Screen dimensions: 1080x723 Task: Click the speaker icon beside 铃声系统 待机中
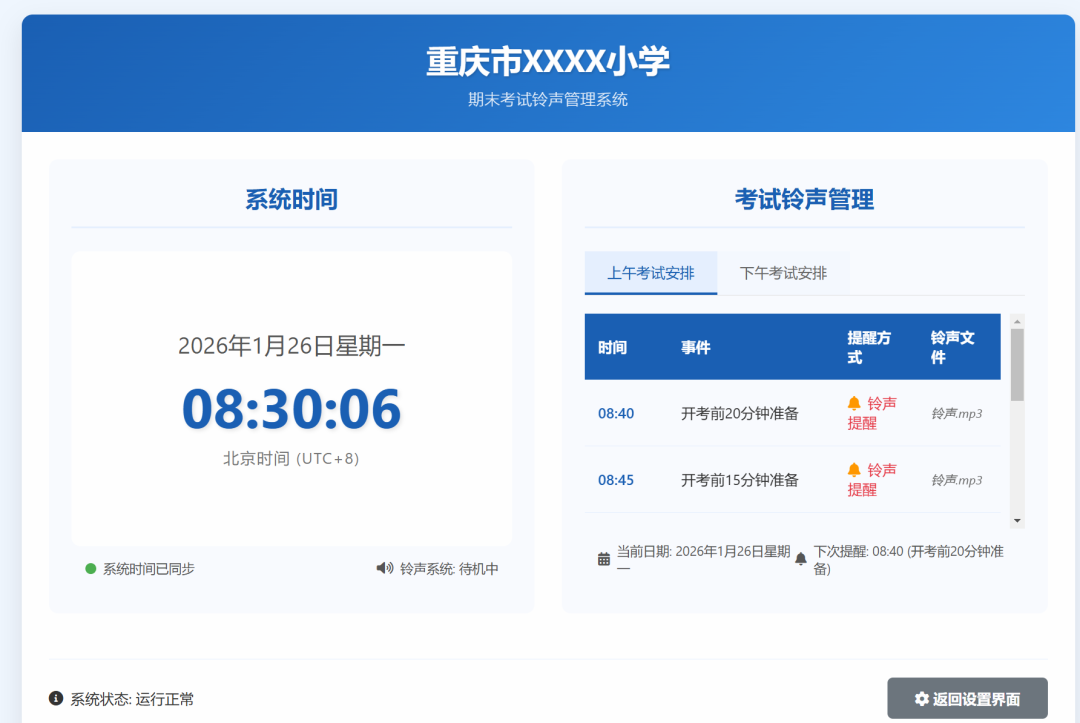(x=383, y=568)
